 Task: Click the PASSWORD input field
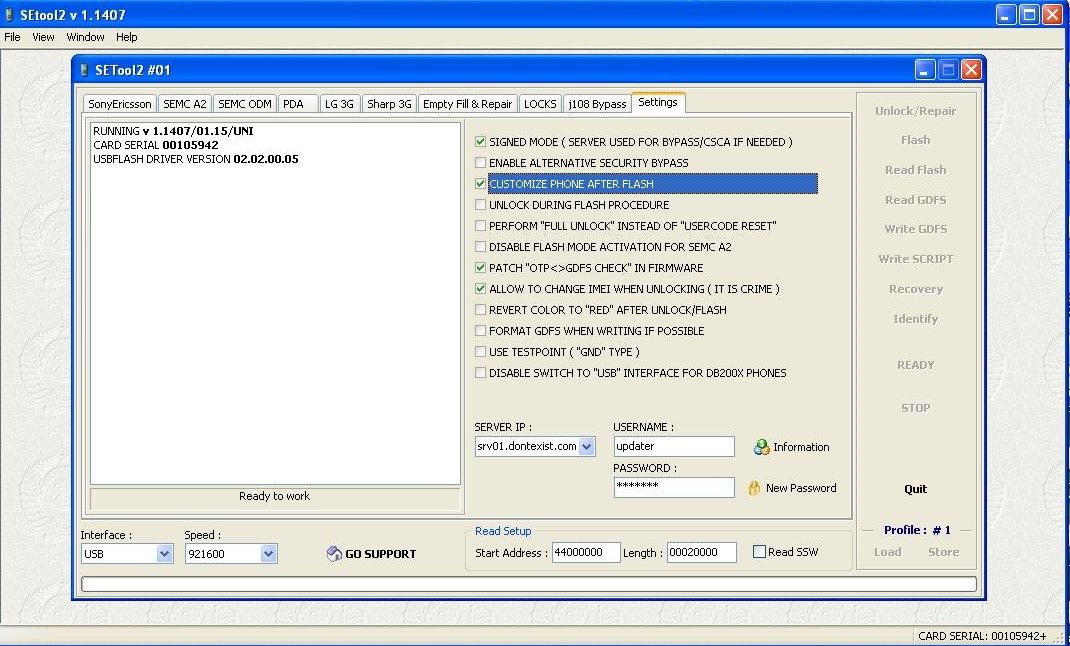click(674, 487)
